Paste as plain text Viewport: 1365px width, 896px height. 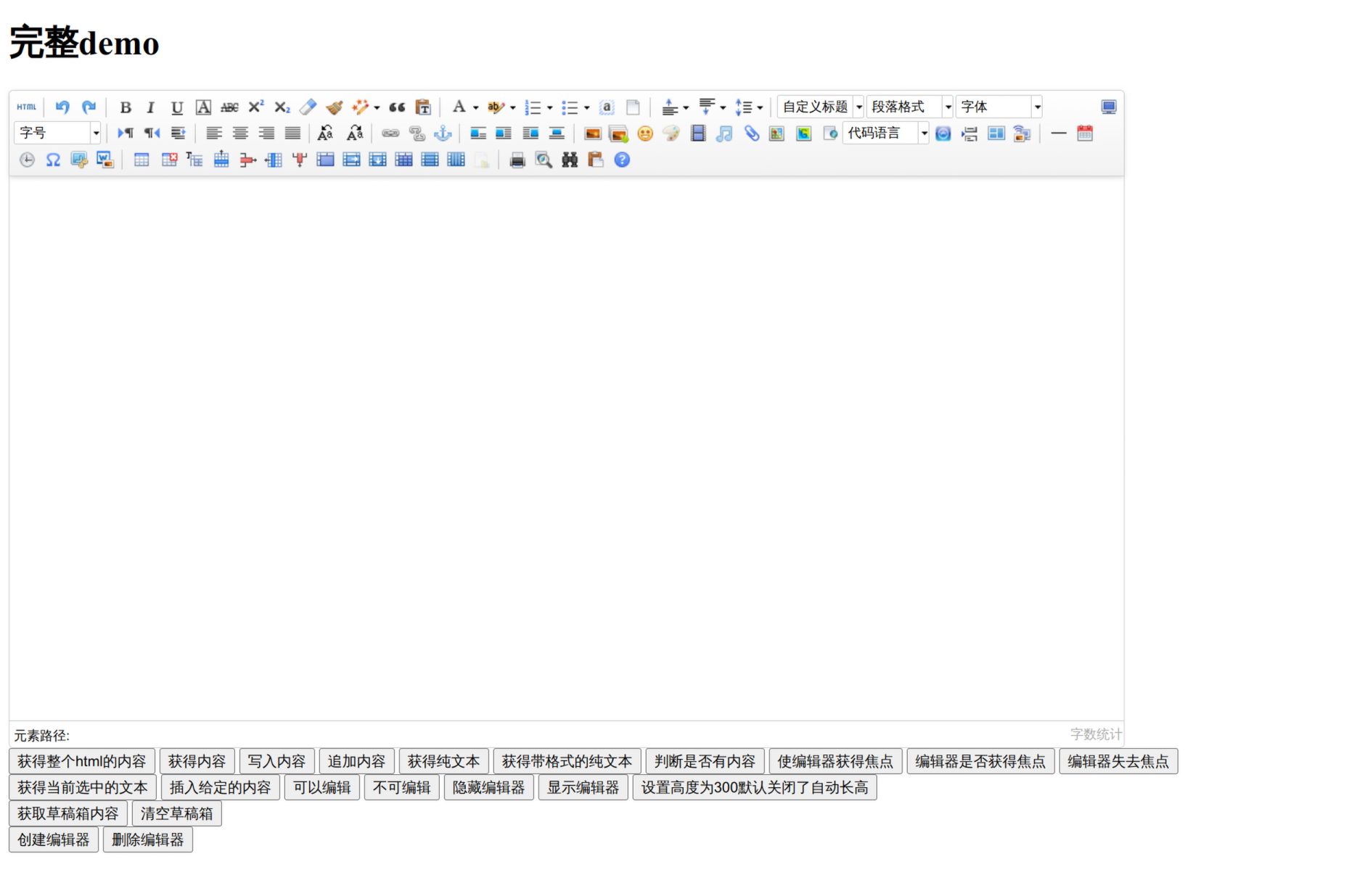click(423, 107)
